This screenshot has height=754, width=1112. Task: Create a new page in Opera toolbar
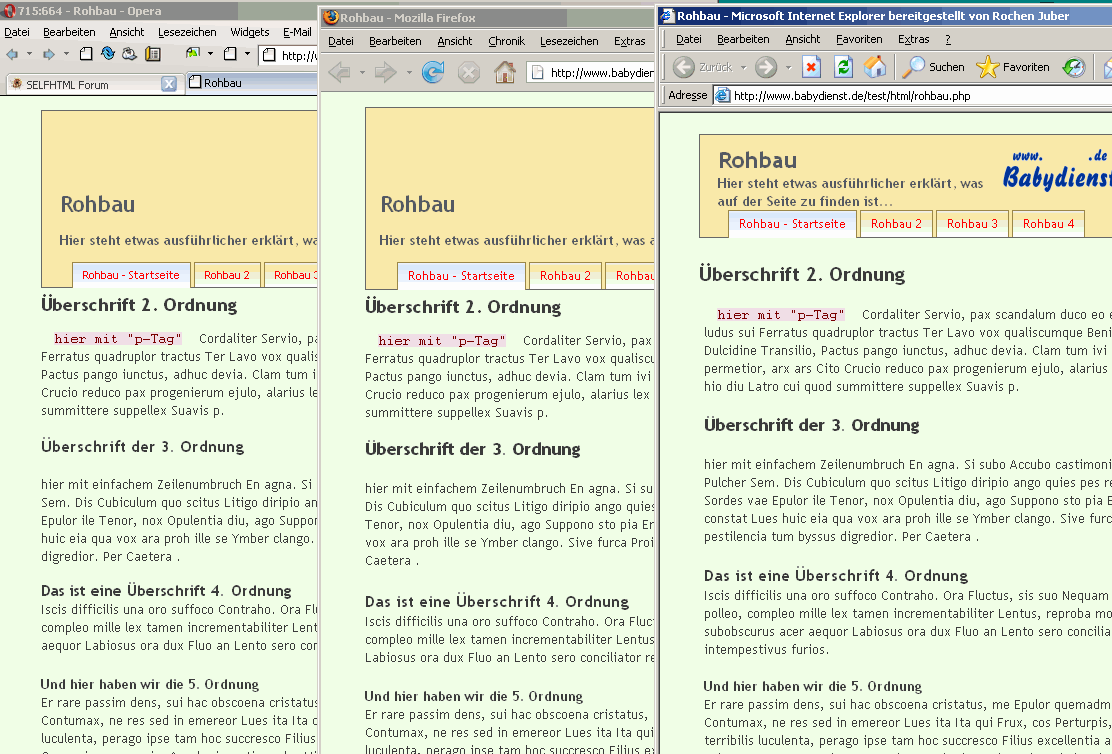[86, 54]
